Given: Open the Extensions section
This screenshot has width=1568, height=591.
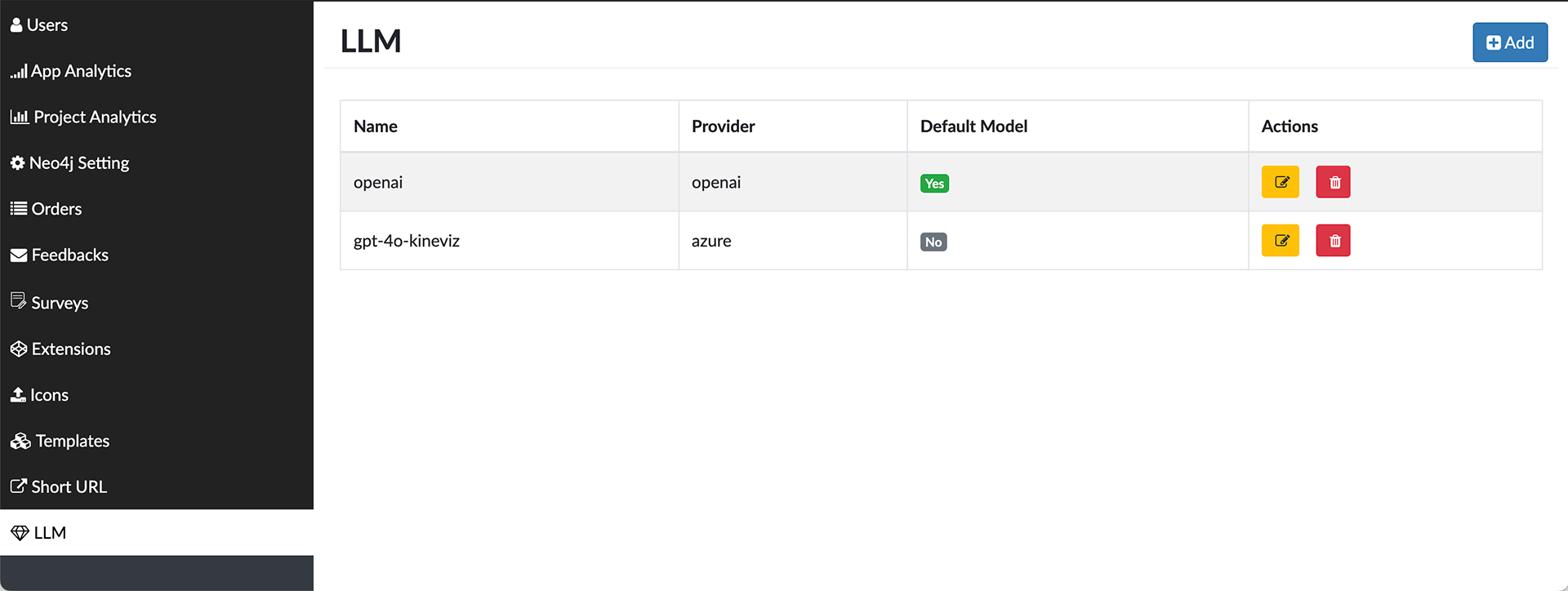Looking at the screenshot, I should click(x=70, y=349).
